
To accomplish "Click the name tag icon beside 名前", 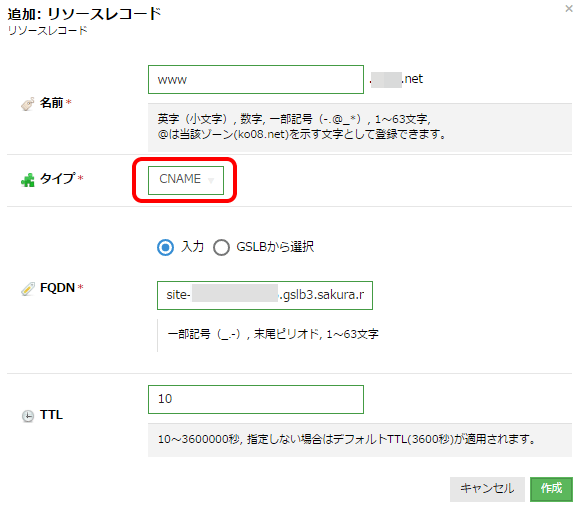I will click(x=28, y=104).
